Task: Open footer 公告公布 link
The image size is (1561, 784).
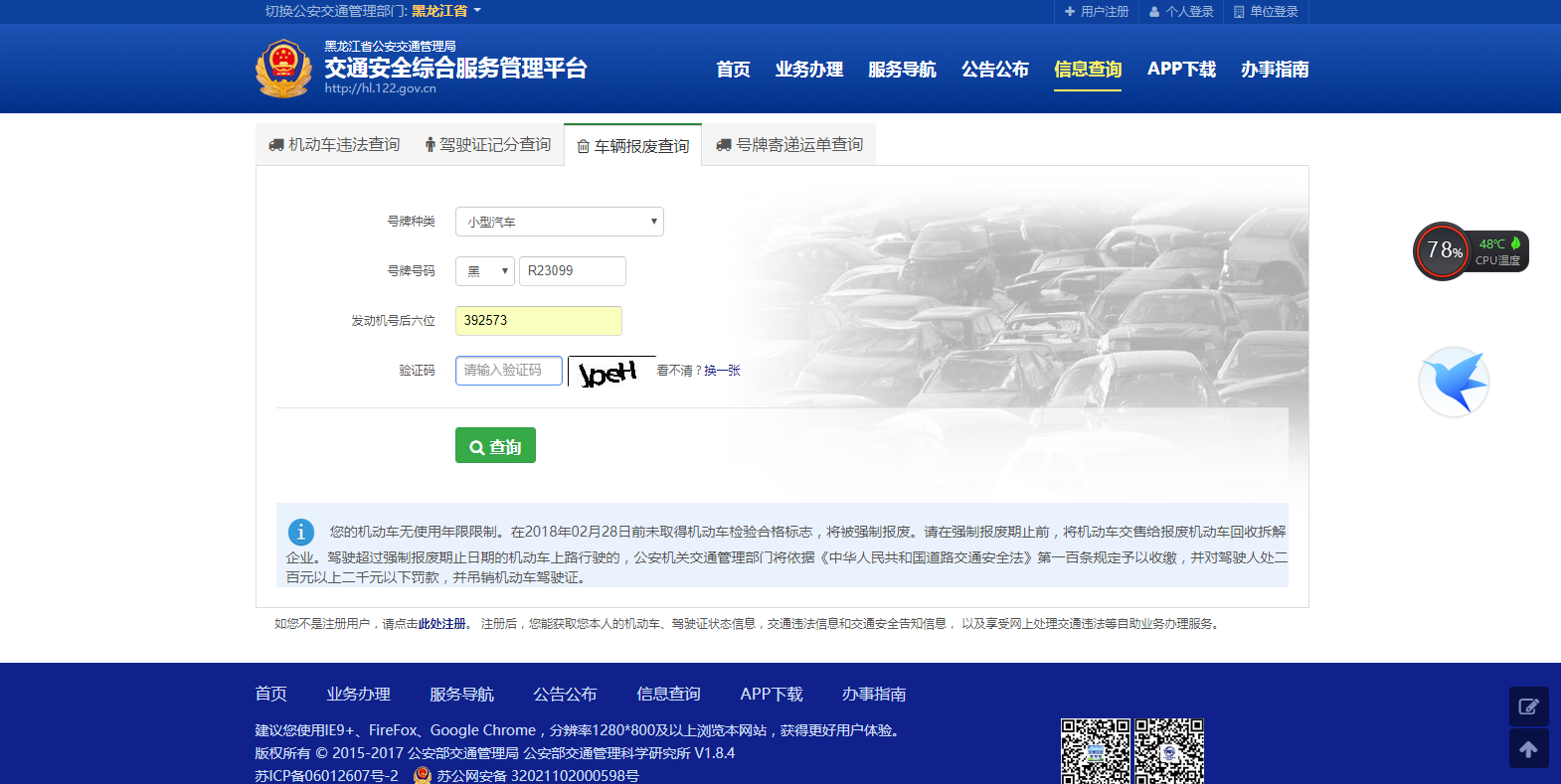Action: tap(565, 694)
